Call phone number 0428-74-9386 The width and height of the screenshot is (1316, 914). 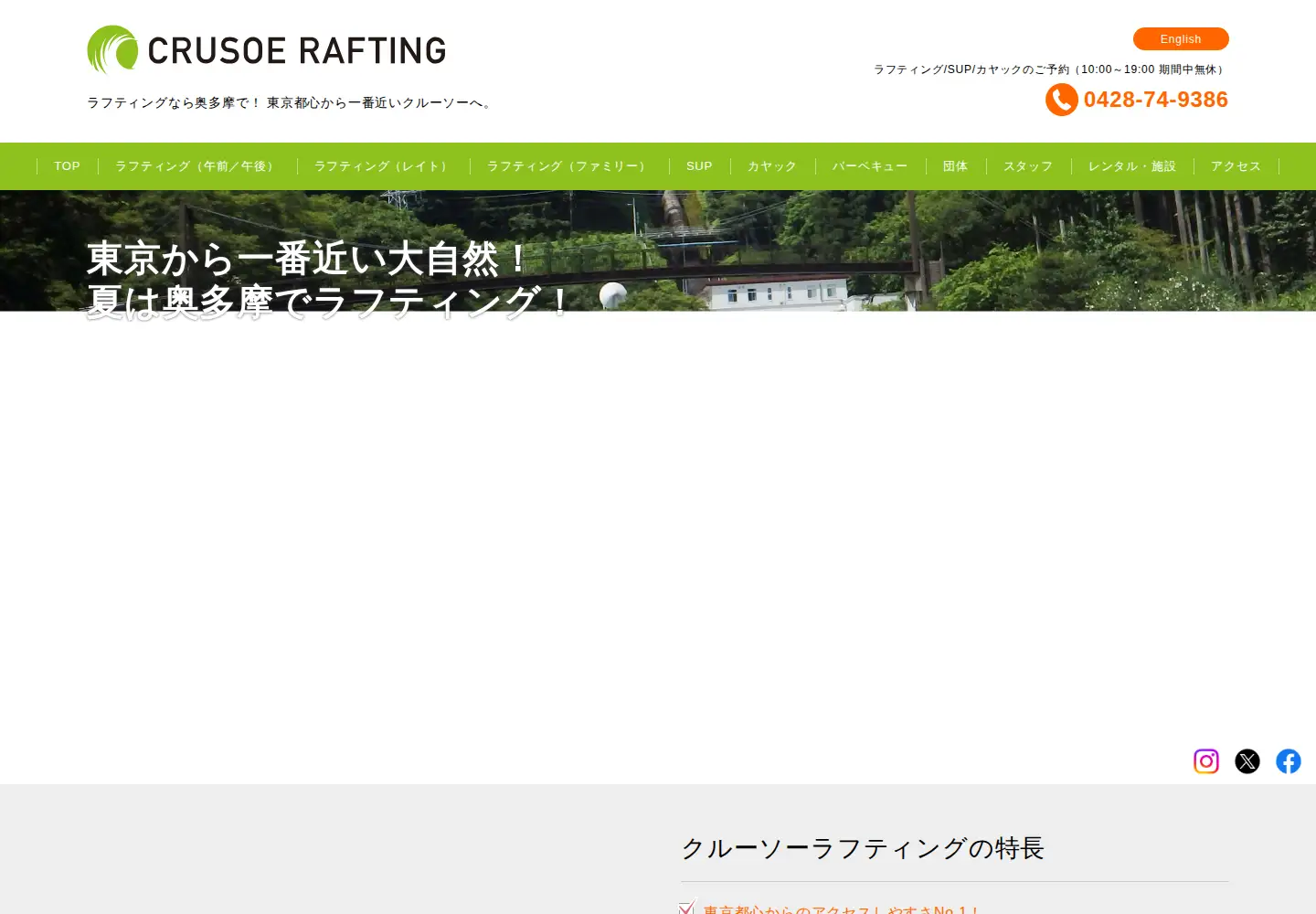(x=1156, y=100)
